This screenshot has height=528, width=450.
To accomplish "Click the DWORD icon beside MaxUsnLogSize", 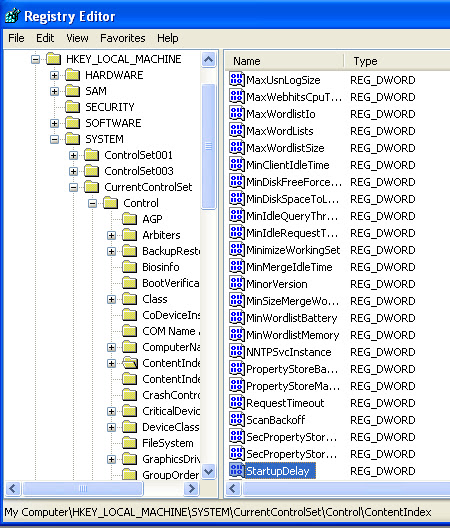I will point(236,79).
